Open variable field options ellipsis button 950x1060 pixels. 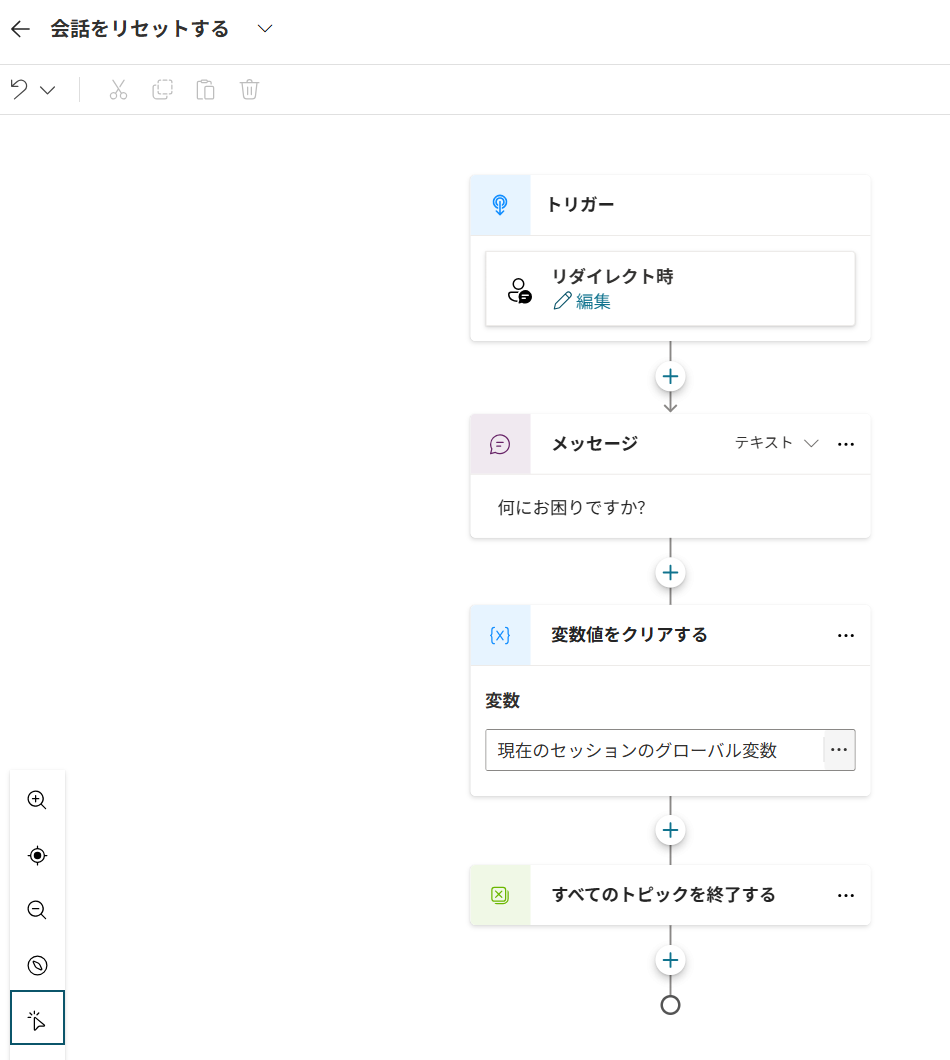pyautogui.click(x=839, y=750)
